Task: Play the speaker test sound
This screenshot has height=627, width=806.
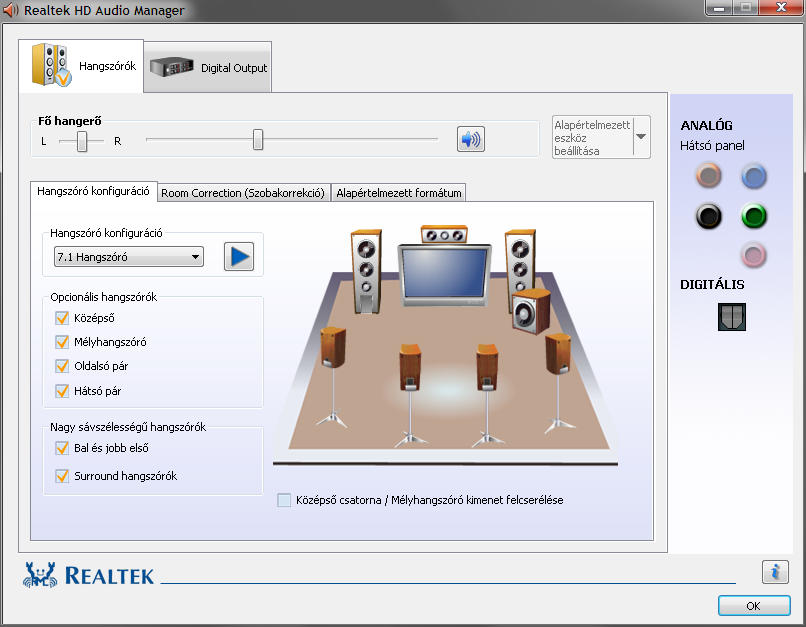Action: (x=239, y=256)
